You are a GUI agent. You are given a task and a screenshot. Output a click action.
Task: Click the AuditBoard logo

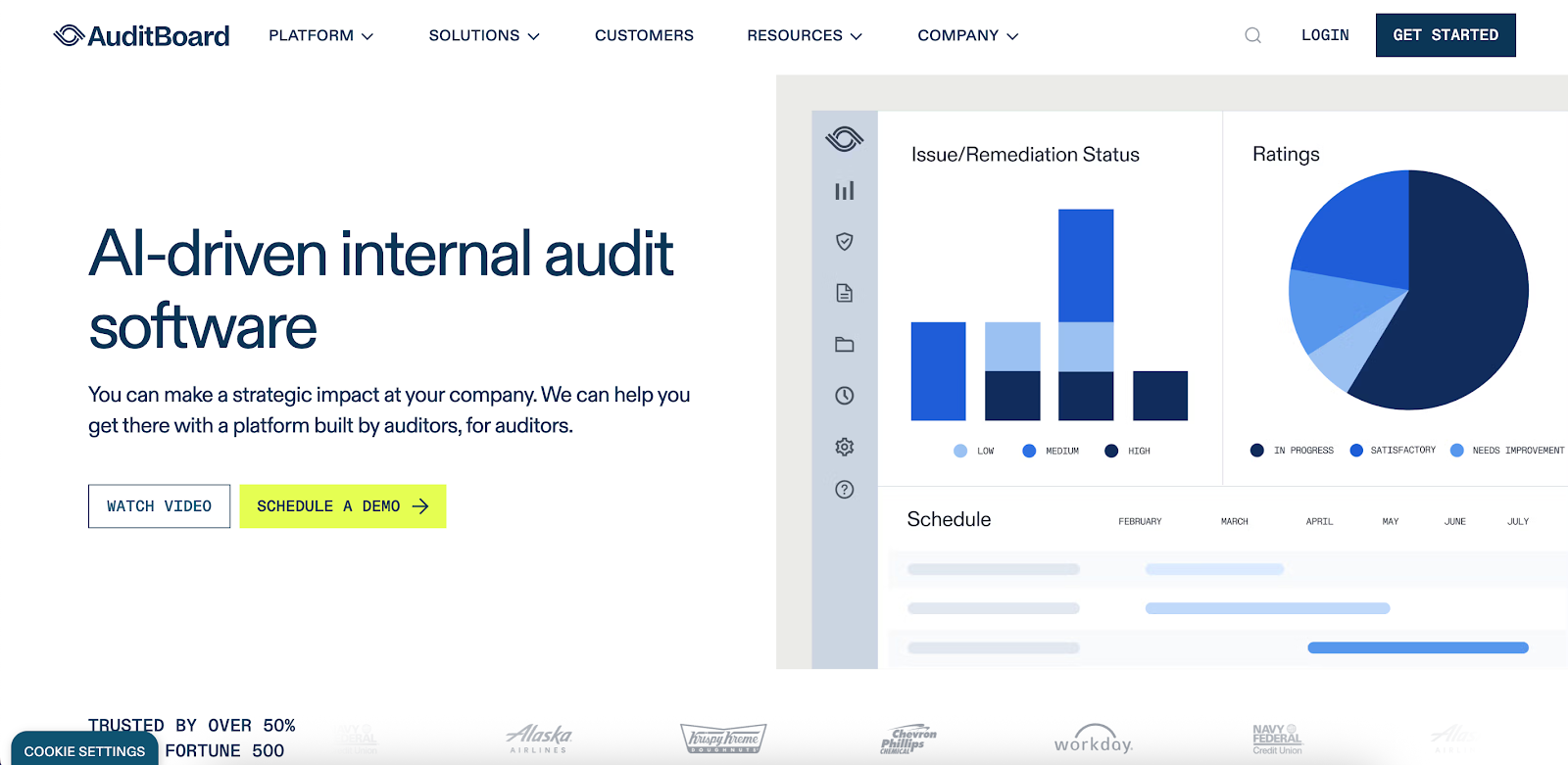click(141, 36)
